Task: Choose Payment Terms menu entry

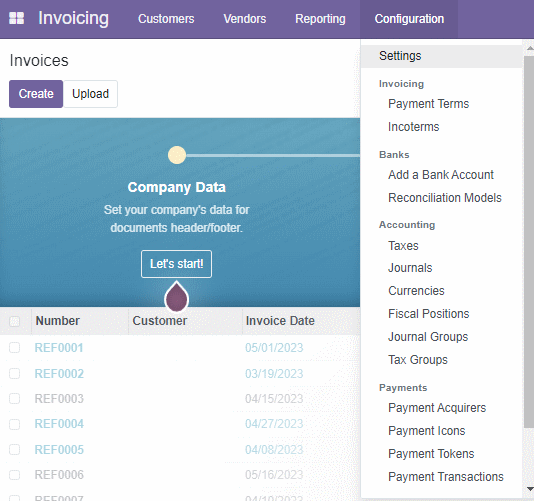Action: [428, 104]
